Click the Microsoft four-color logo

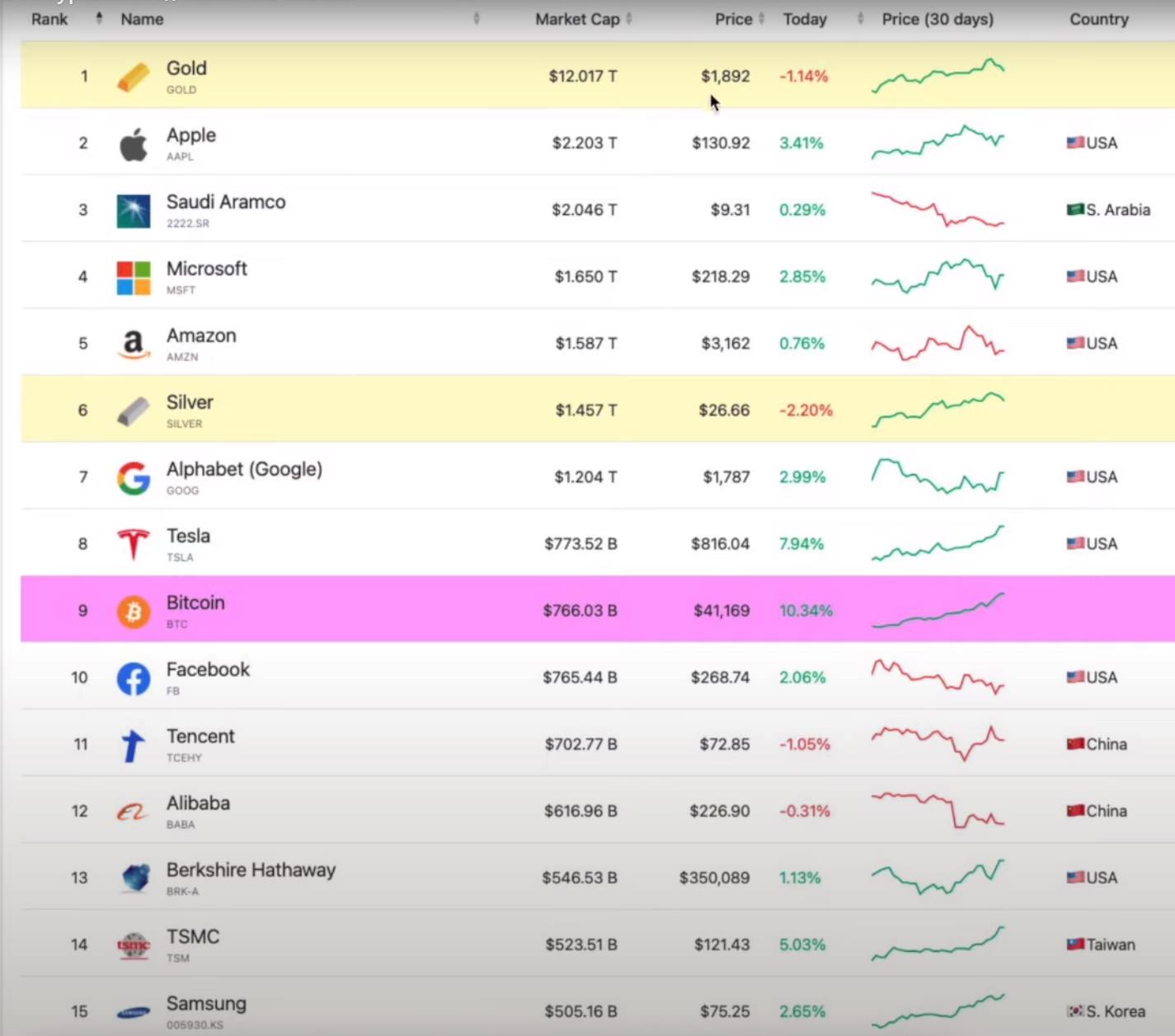(133, 278)
